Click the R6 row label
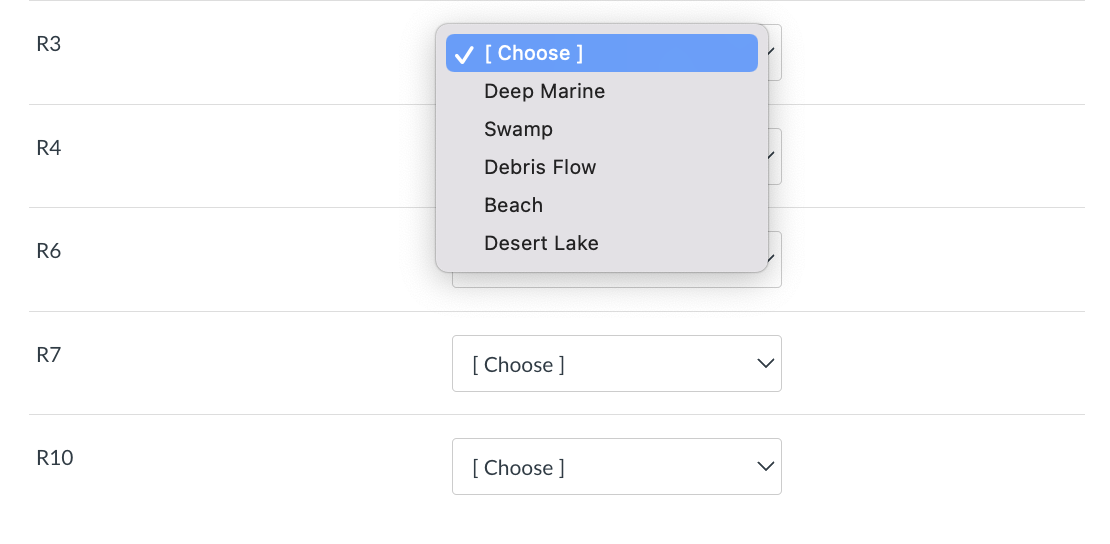 (49, 251)
